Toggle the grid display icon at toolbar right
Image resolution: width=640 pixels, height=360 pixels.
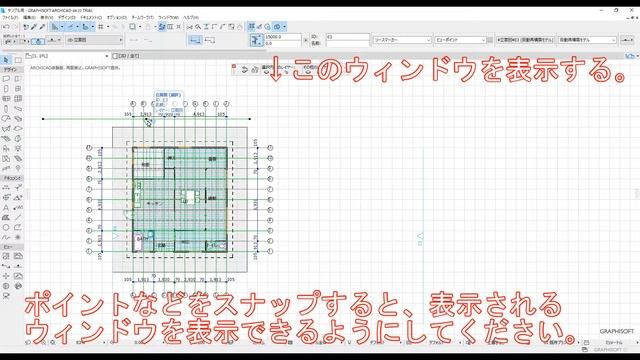[251, 27]
